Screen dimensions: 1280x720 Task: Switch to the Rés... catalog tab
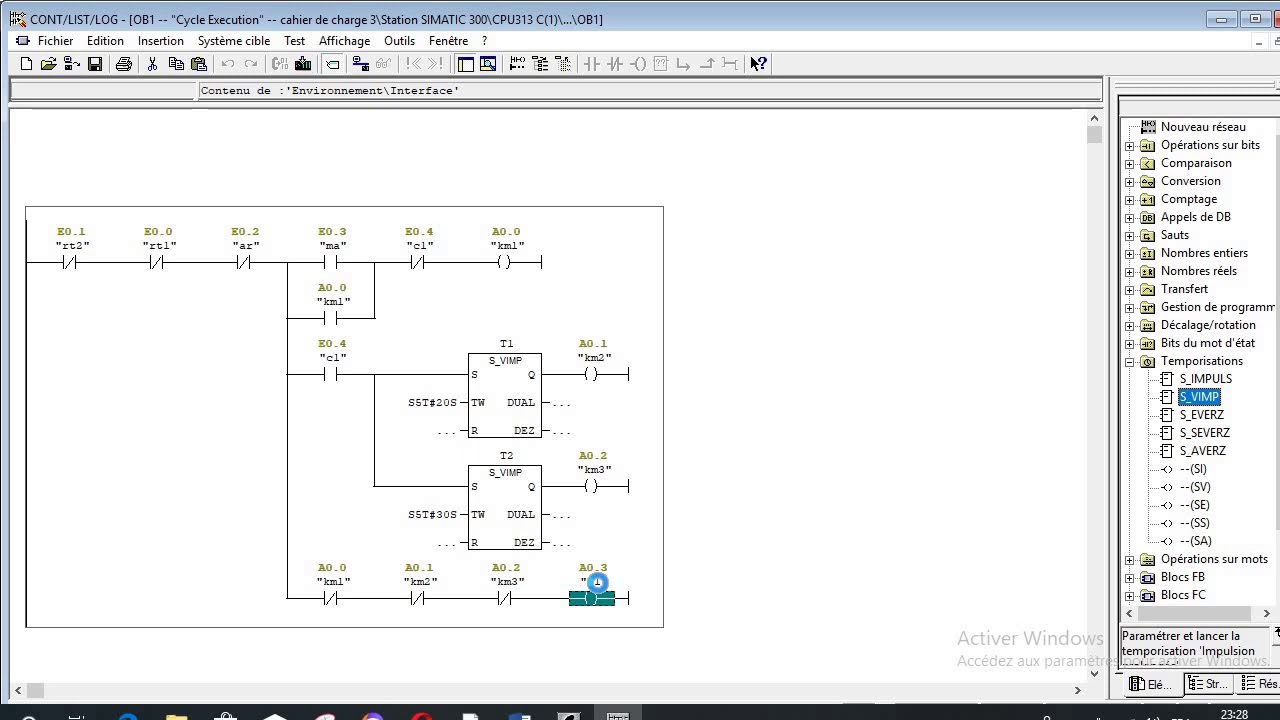coord(1260,684)
